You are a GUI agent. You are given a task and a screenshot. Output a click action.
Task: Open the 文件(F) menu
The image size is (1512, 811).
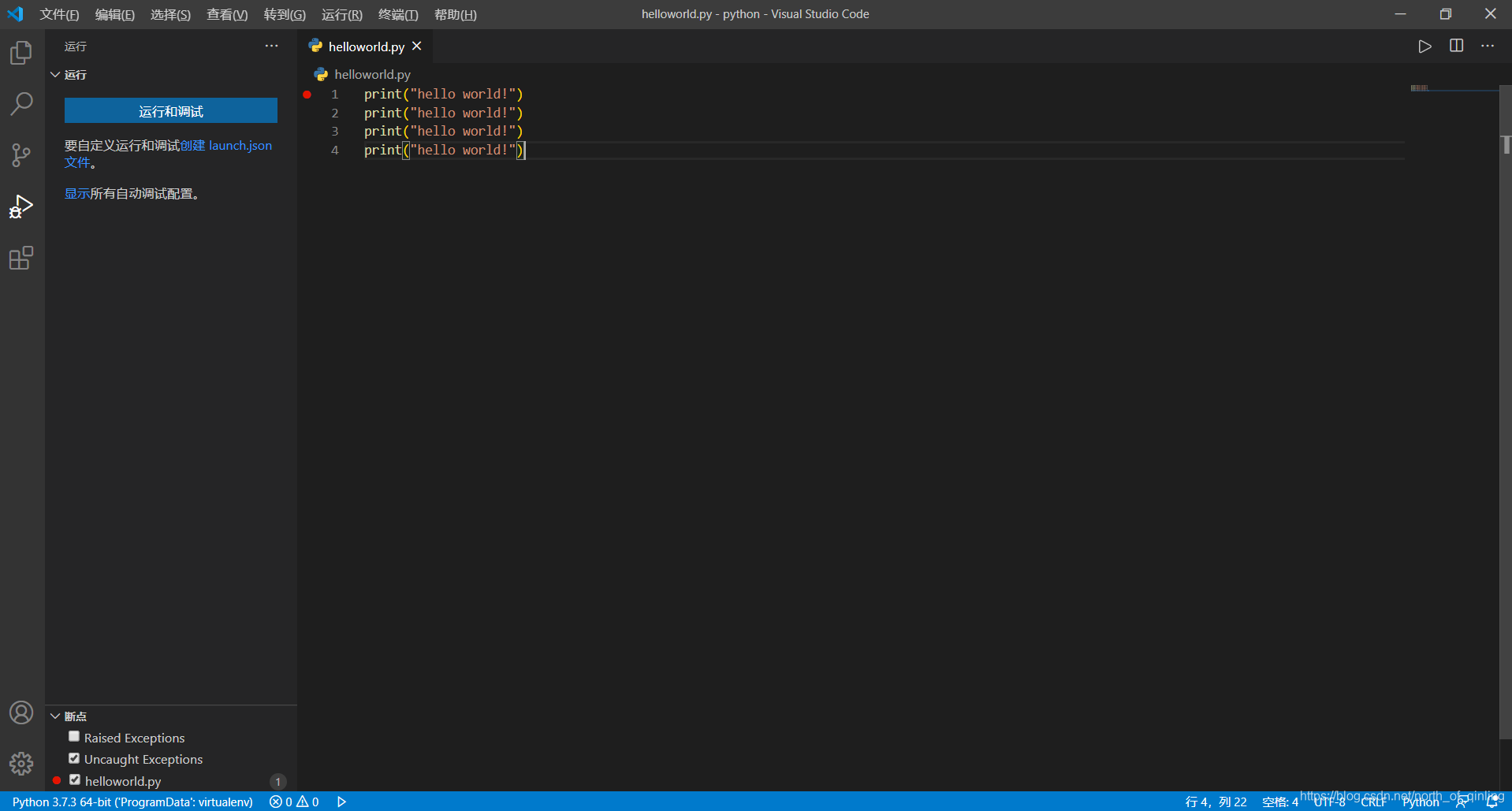(59, 14)
